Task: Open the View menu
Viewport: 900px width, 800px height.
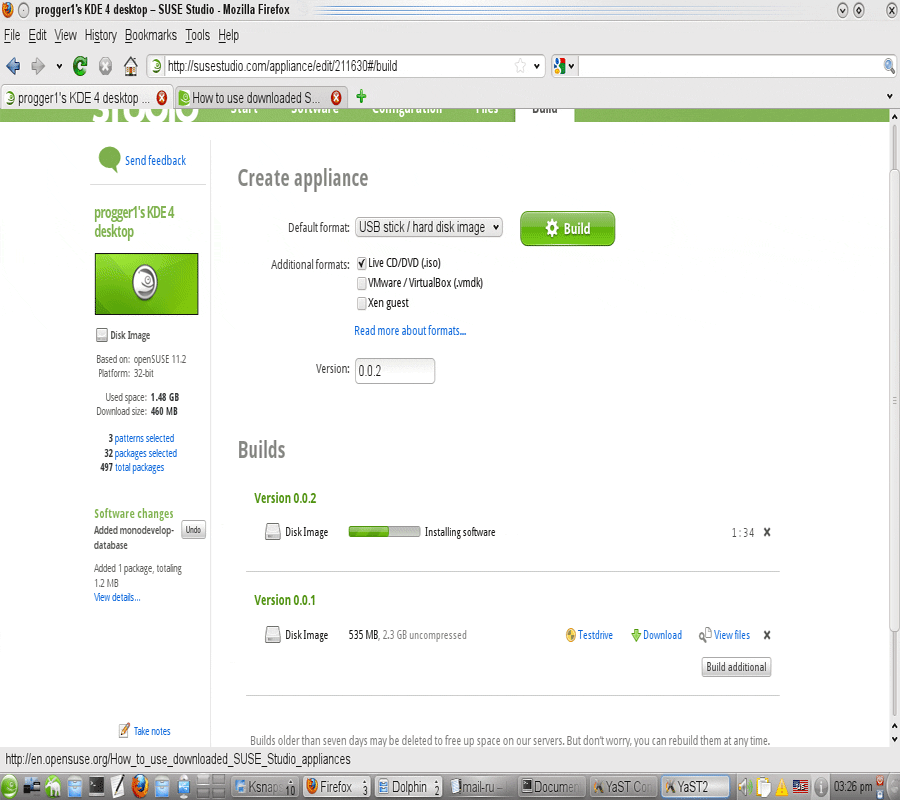Action: 65,36
